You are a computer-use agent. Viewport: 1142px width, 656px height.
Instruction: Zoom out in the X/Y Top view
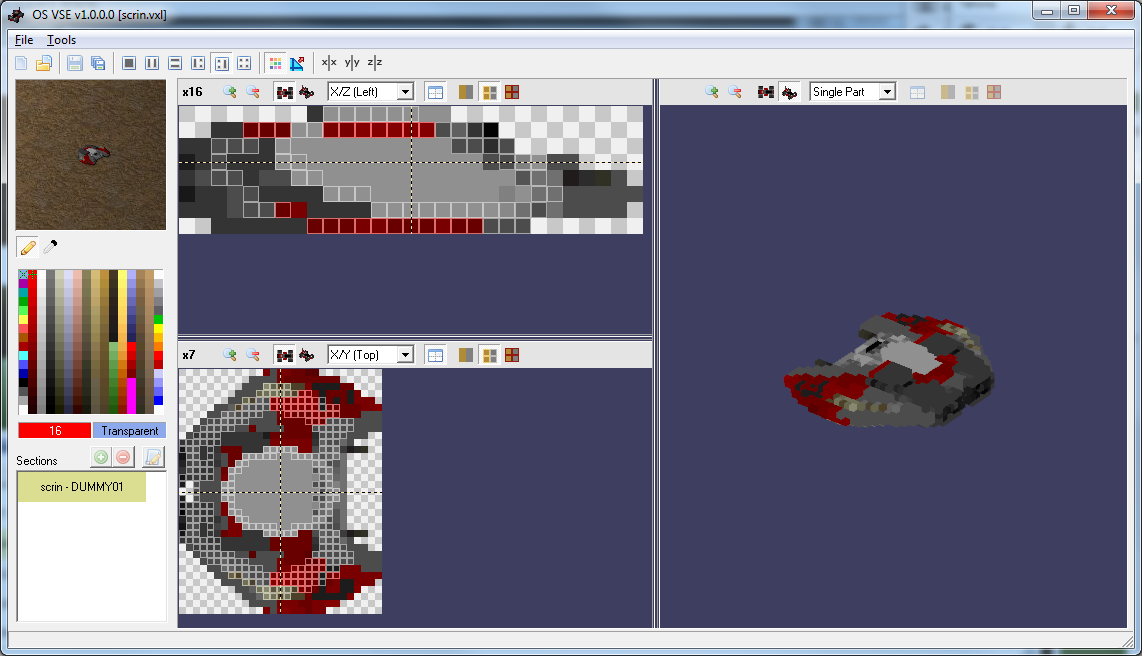coord(253,355)
